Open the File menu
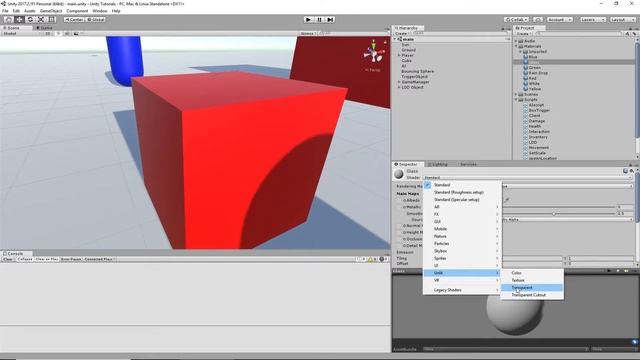This screenshot has height=360, width=640. point(5,11)
